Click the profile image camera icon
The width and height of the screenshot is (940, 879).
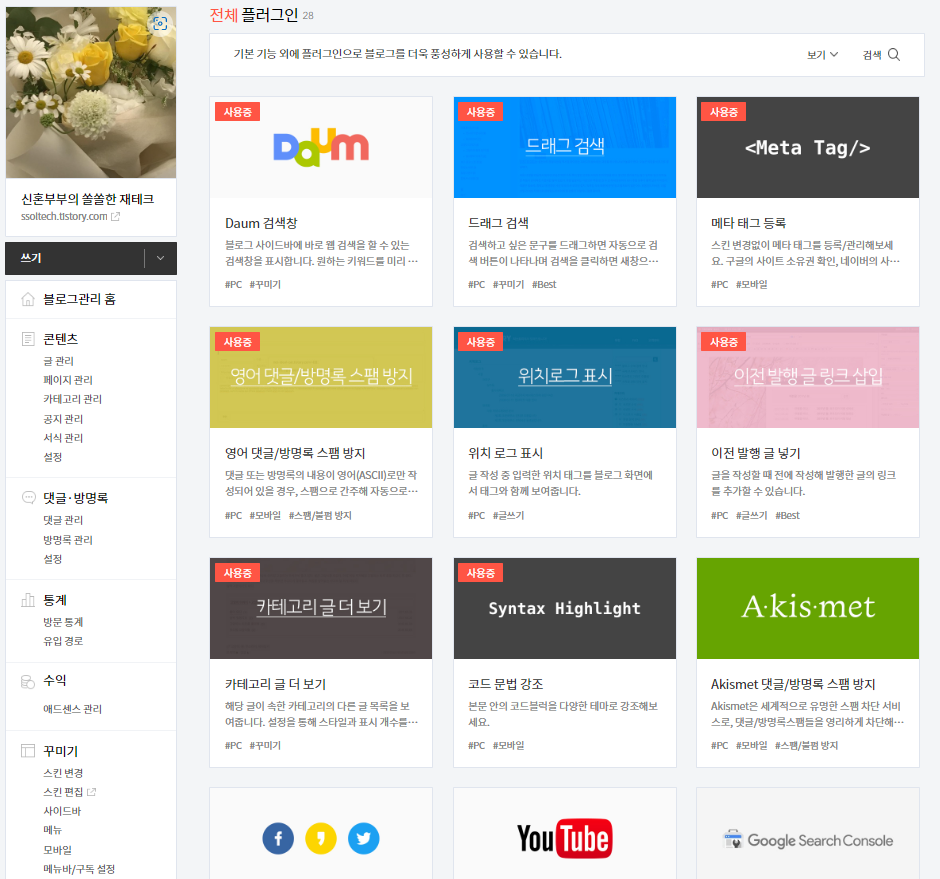(x=160, y=24)
